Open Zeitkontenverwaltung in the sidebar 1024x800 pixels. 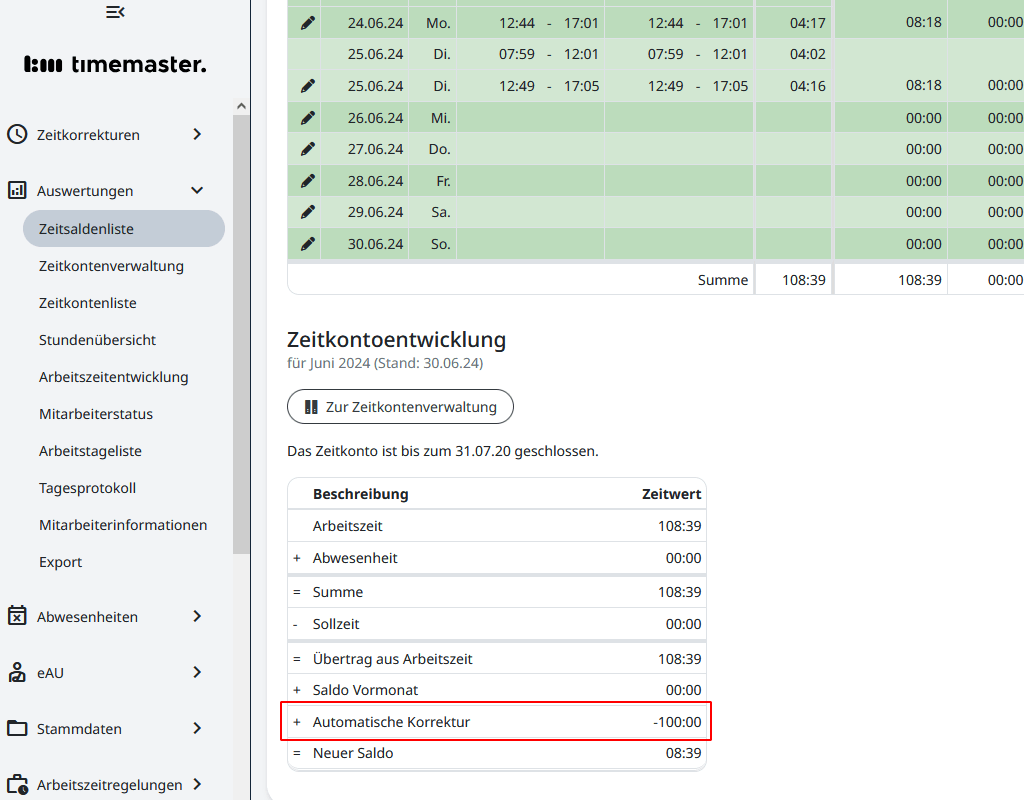tap(111, 266)
